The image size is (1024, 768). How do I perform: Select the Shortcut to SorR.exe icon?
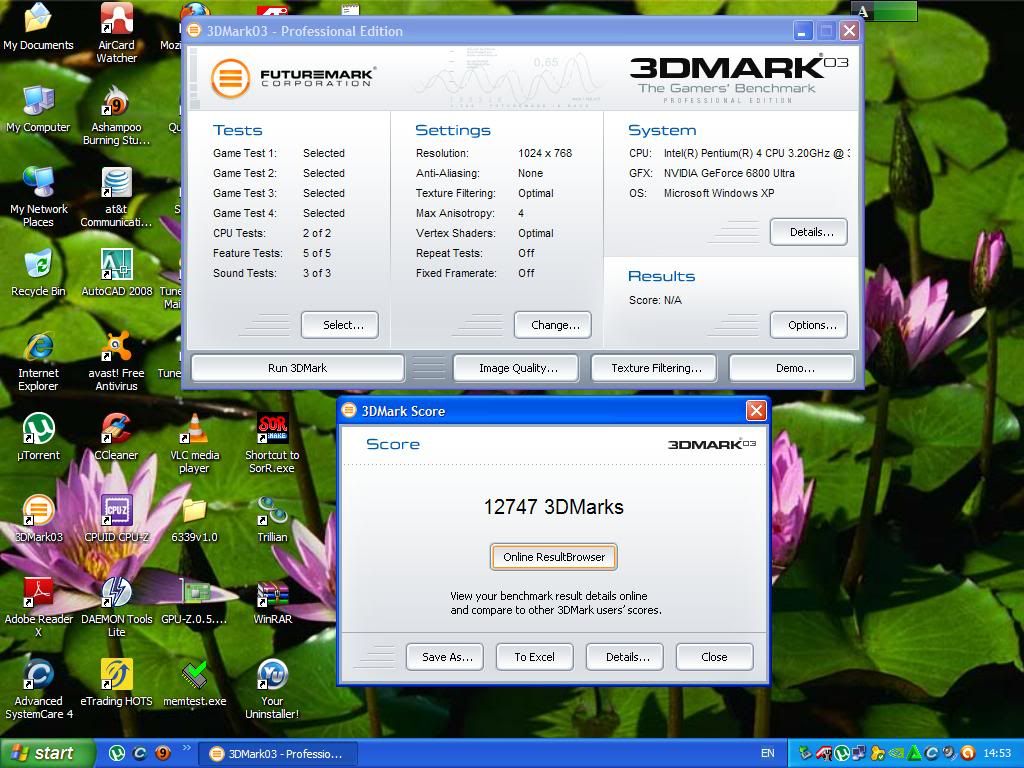point(272,443)
